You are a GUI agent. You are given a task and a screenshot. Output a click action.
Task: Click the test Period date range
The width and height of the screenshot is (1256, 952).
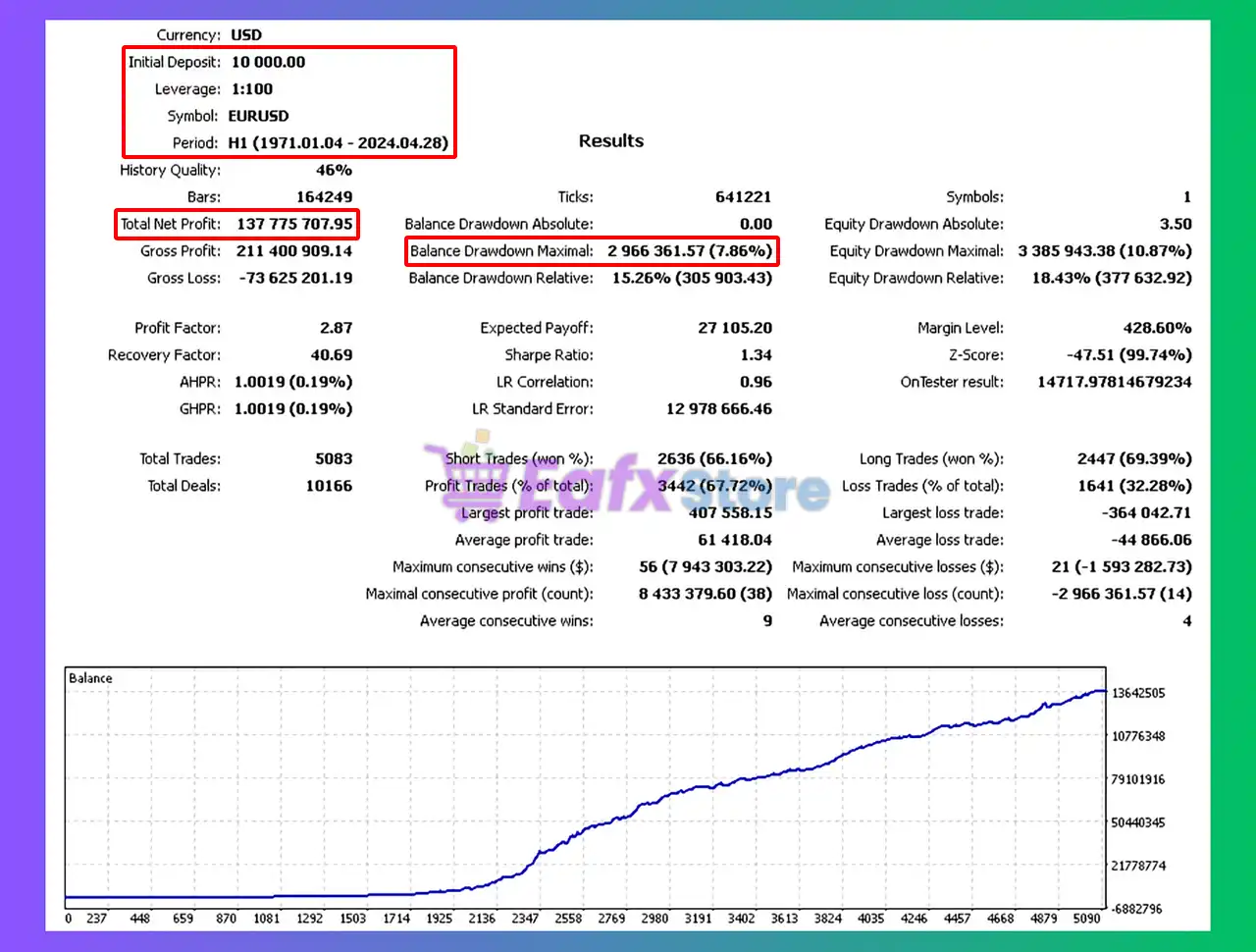(338, 143)
